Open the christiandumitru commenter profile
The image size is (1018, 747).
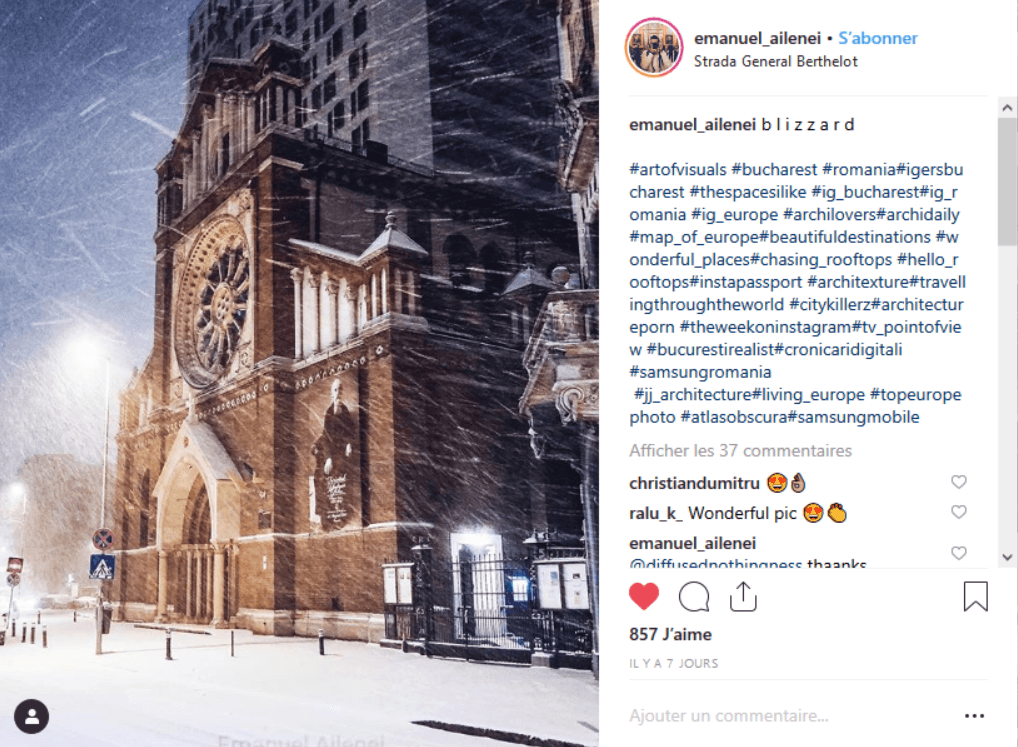click(694, 483)
